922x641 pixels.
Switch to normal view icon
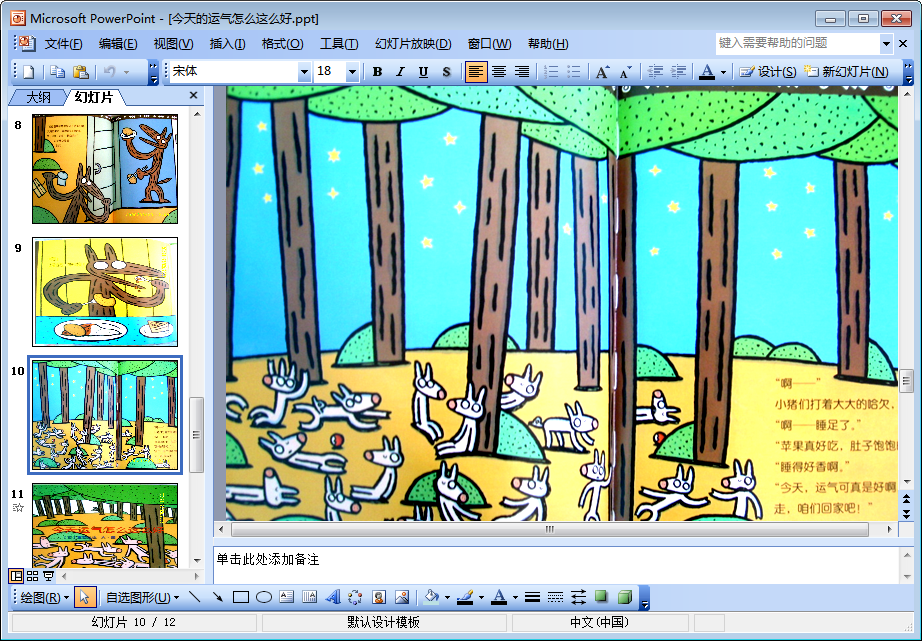16,576
